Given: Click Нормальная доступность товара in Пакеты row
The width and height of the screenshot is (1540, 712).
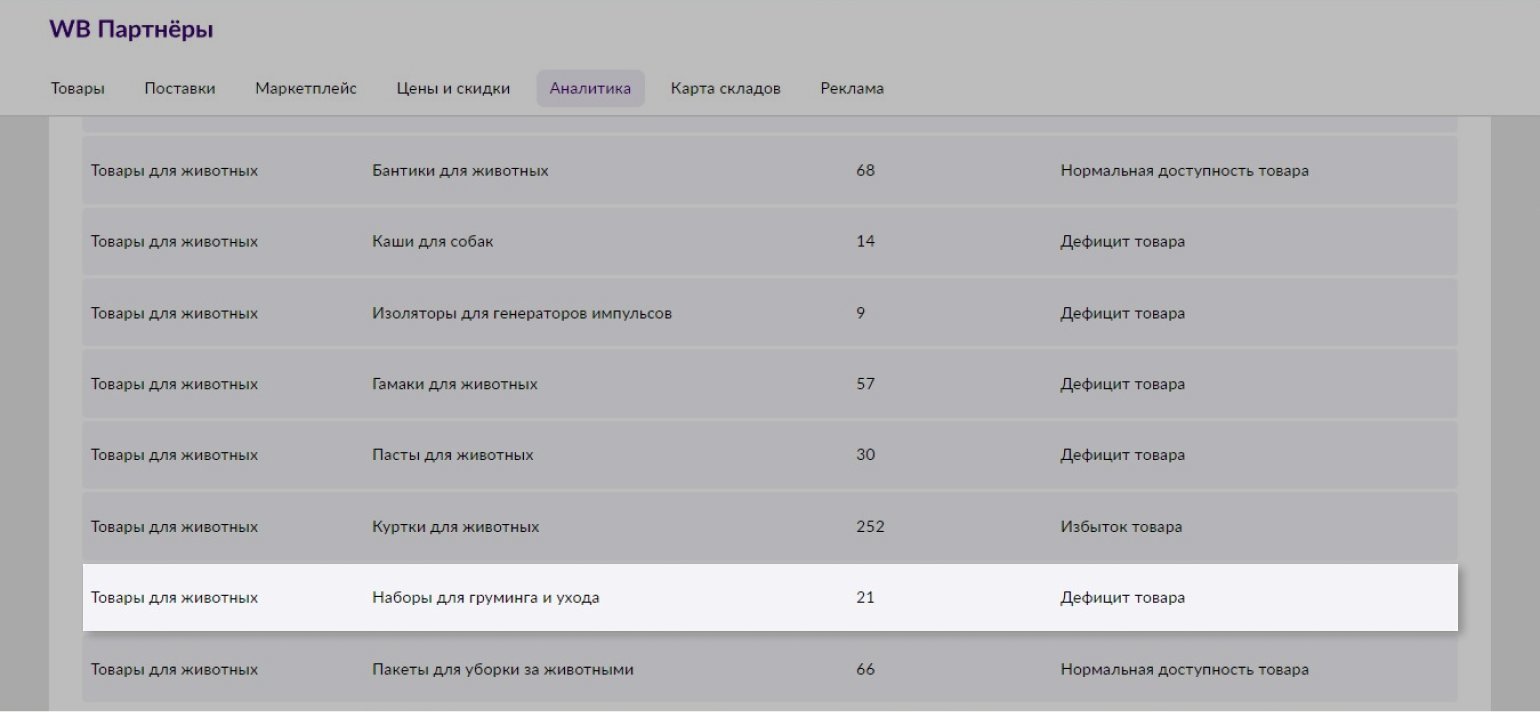Looking at the screenshot, I should (1185, 670).
